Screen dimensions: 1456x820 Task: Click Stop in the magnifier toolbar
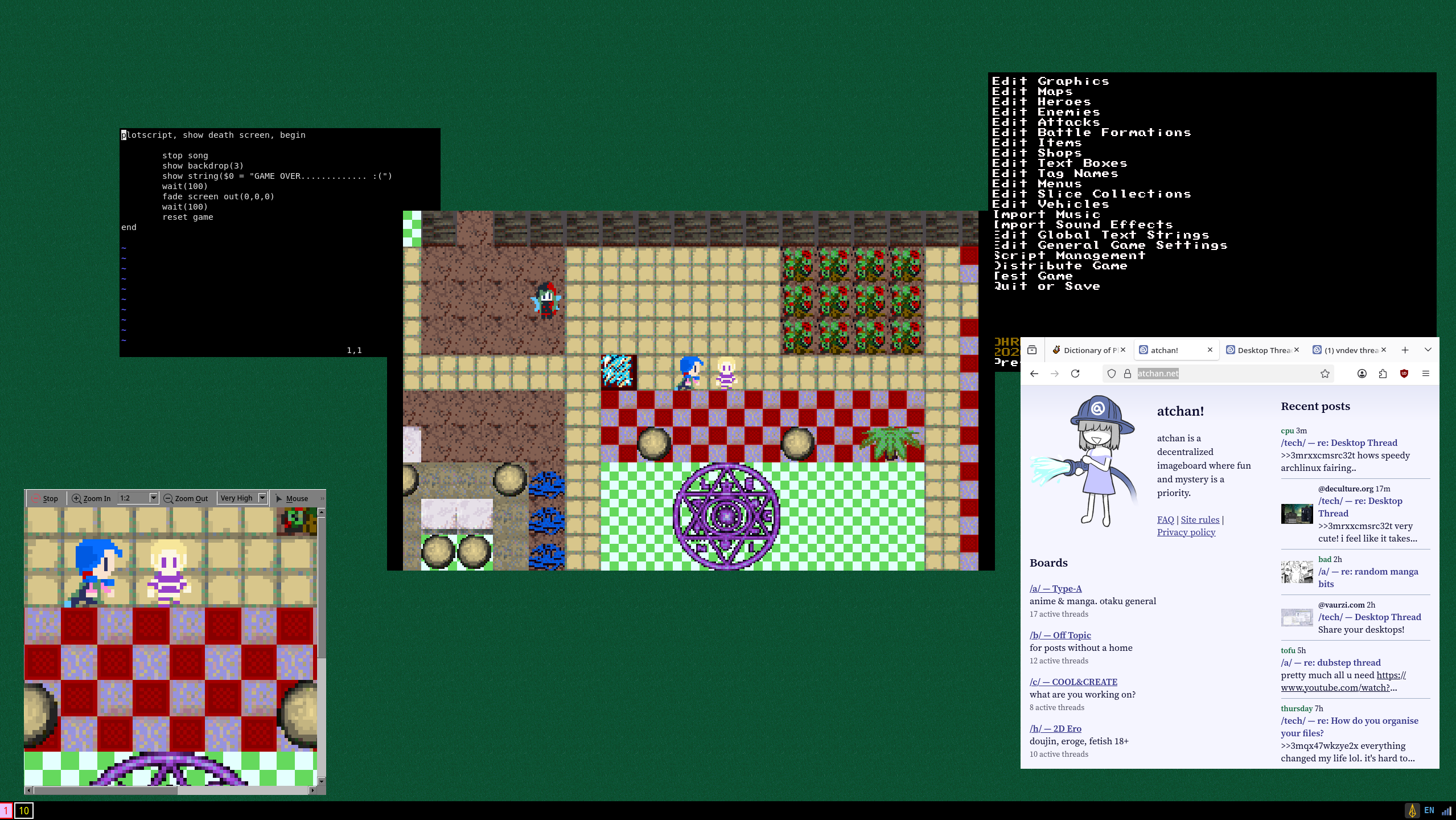point(45,498)
